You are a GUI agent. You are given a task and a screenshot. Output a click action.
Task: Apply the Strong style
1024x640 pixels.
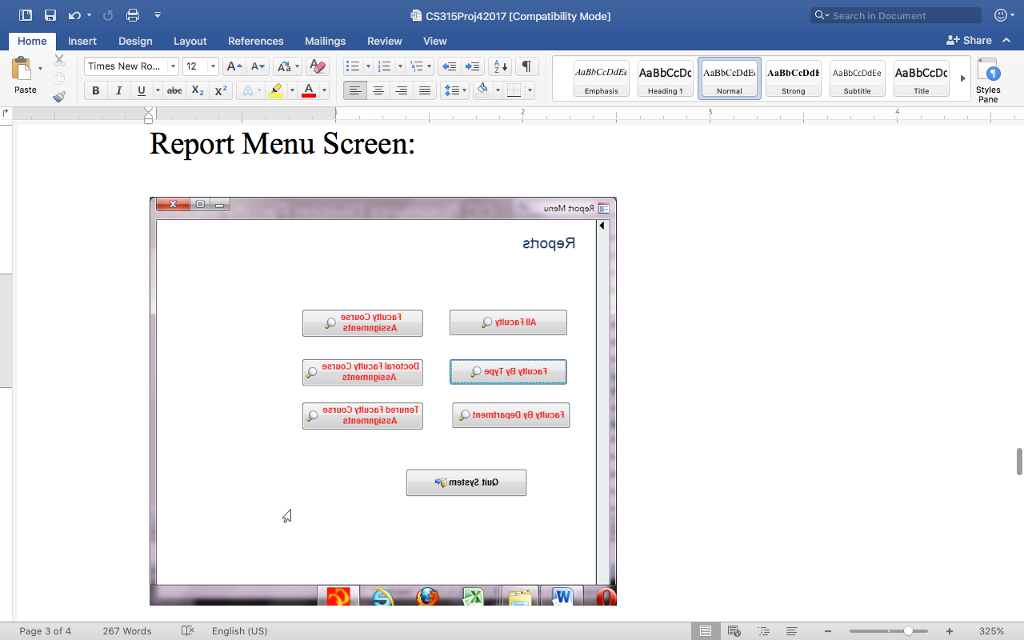793,78
